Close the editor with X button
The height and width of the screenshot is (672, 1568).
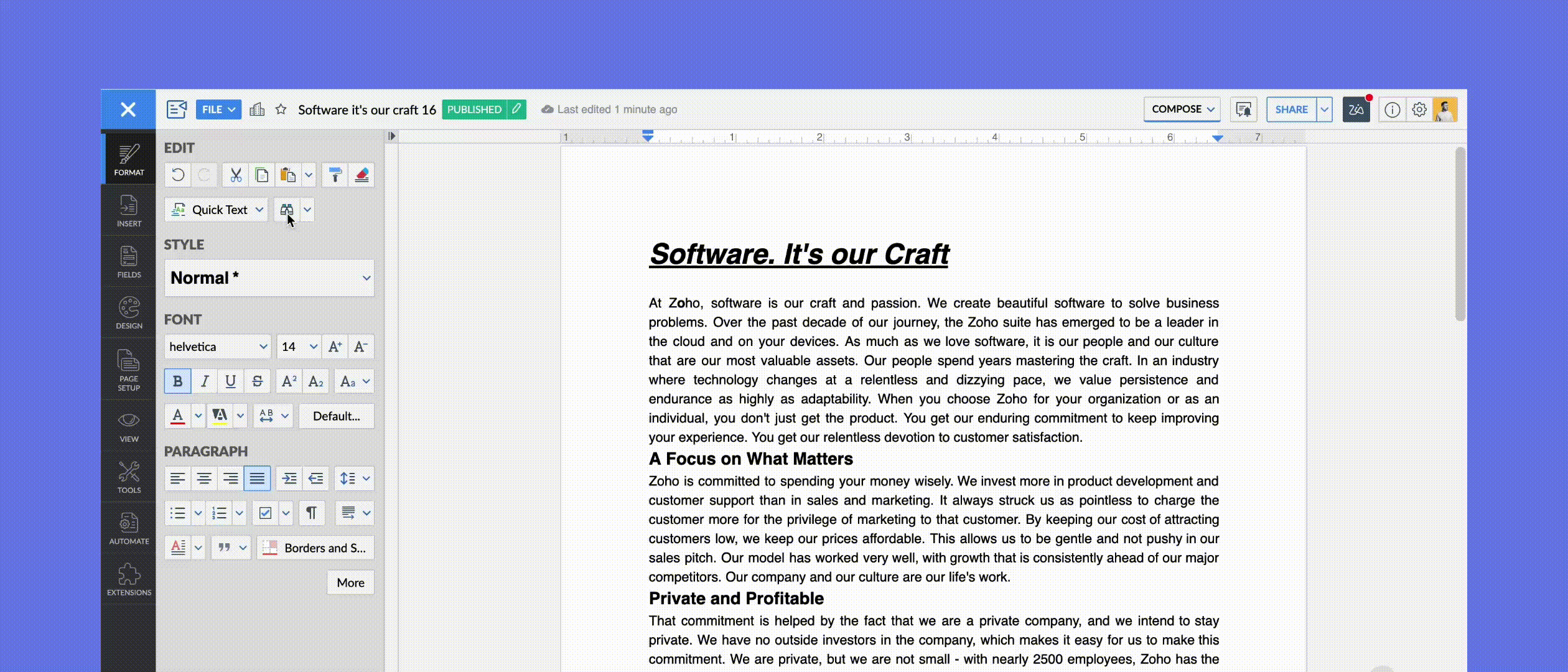128,110
